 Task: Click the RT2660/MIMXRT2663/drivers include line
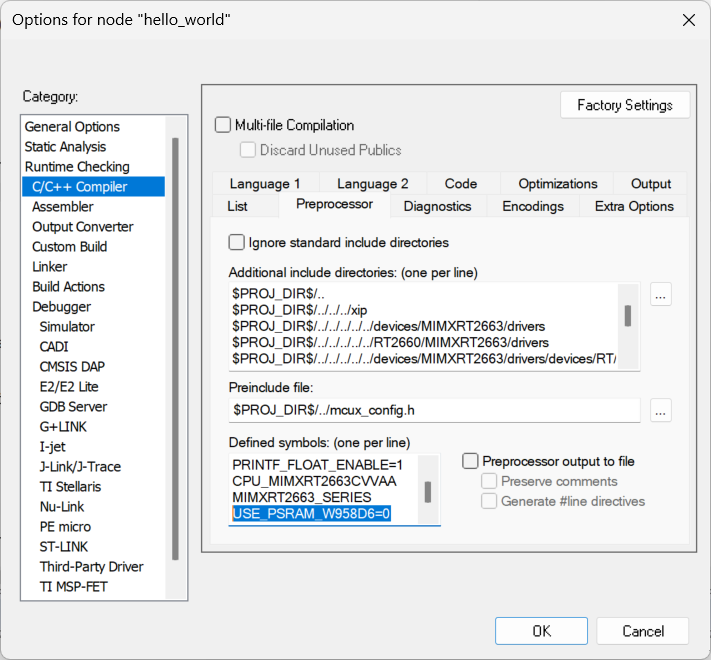tap(390, 342)
